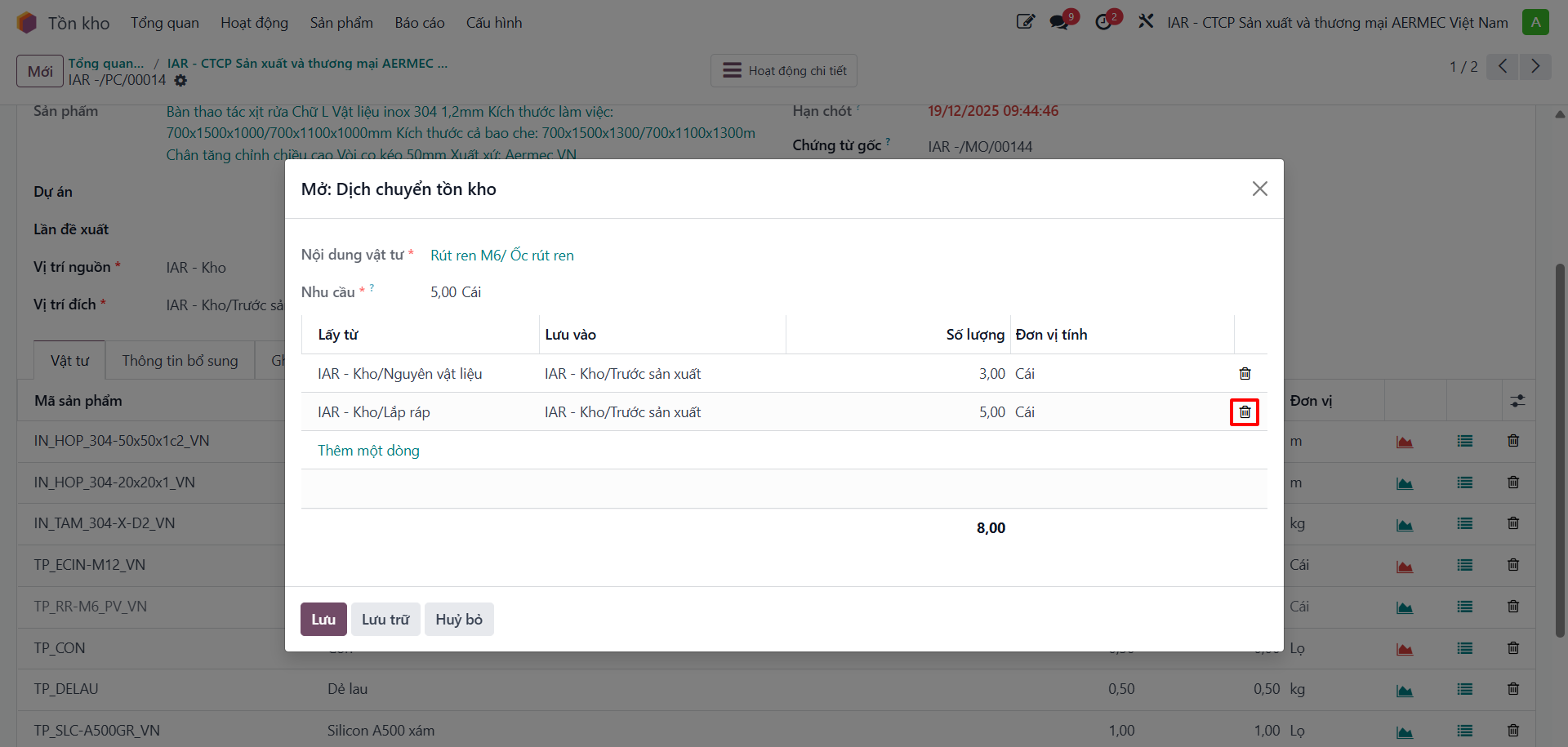Image resolution: width=1568 pixels, height=747 pixels.
Task: Toggle the optional columns adjust icon
Action: 1517,401
